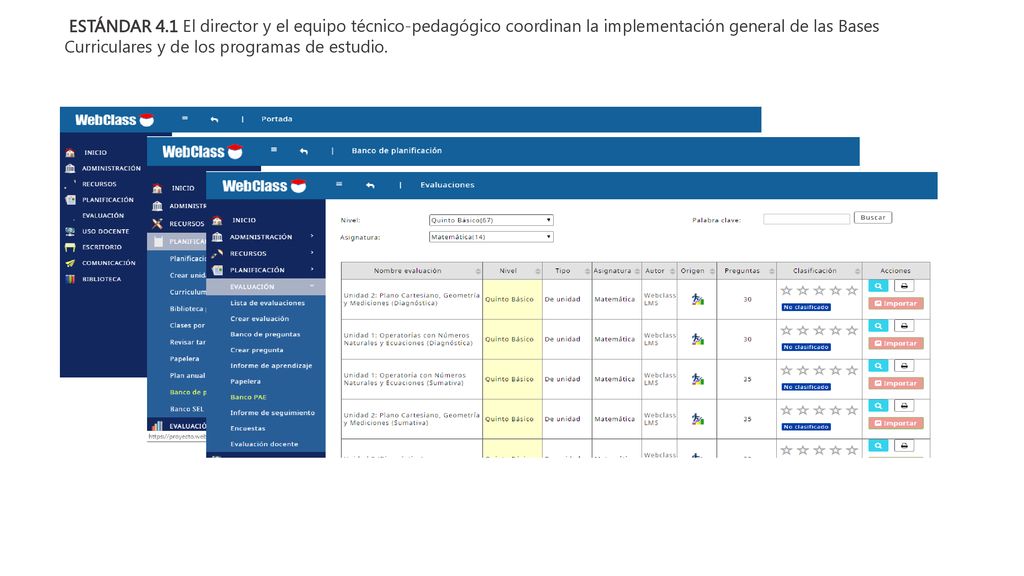
Task: Print the Unidad 2 Plano Cartesiano (Diagnóstica) evaluation
Action: pos(904,286)
